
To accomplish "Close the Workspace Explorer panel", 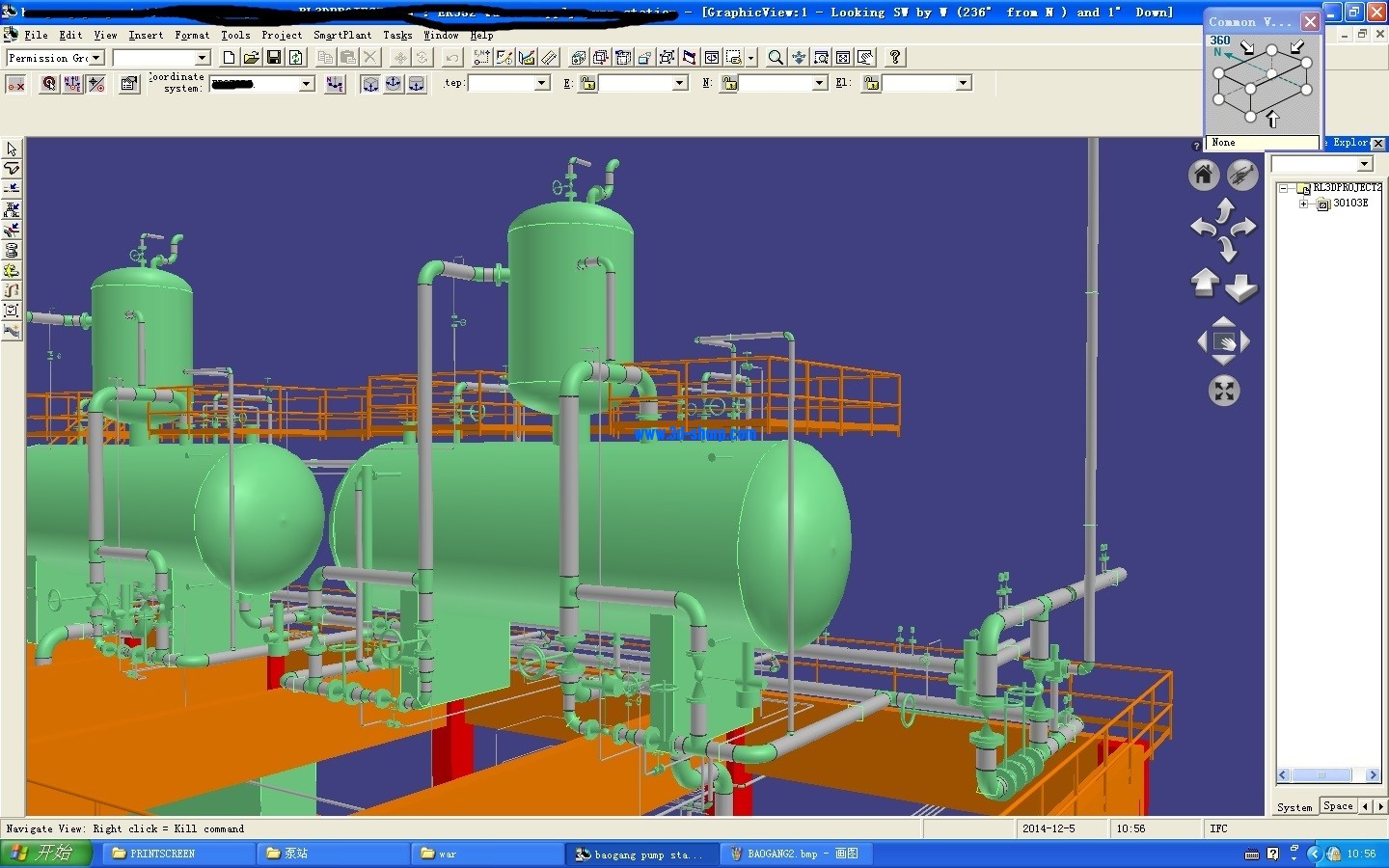I will click(1378, 143).
